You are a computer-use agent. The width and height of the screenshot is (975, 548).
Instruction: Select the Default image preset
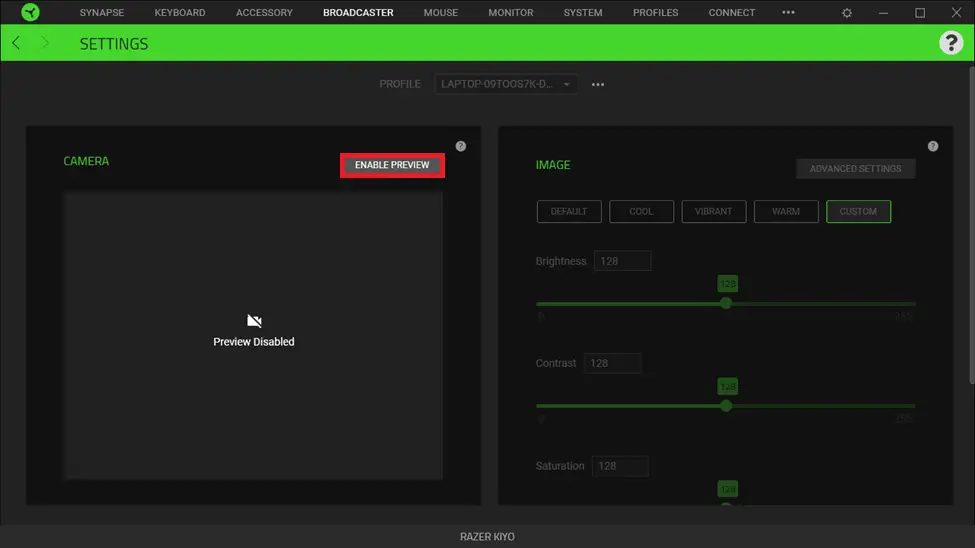pos(569,211)
